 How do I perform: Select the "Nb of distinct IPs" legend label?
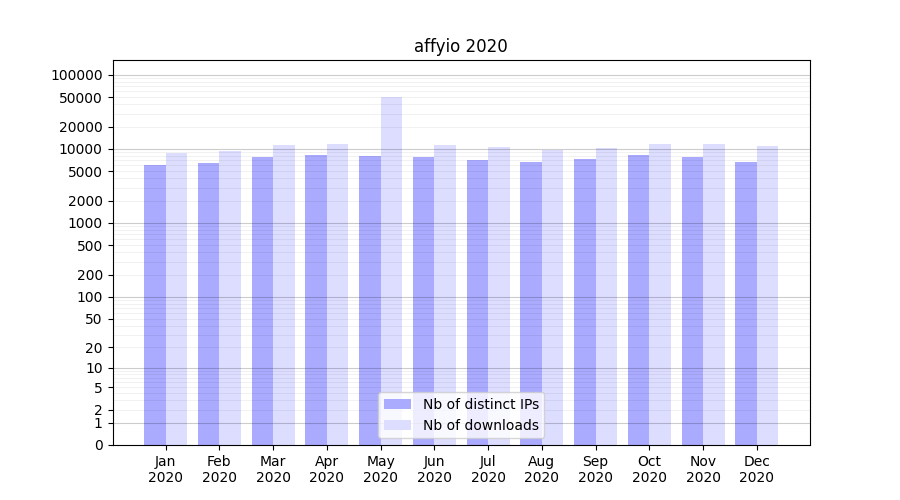(480, 404)
